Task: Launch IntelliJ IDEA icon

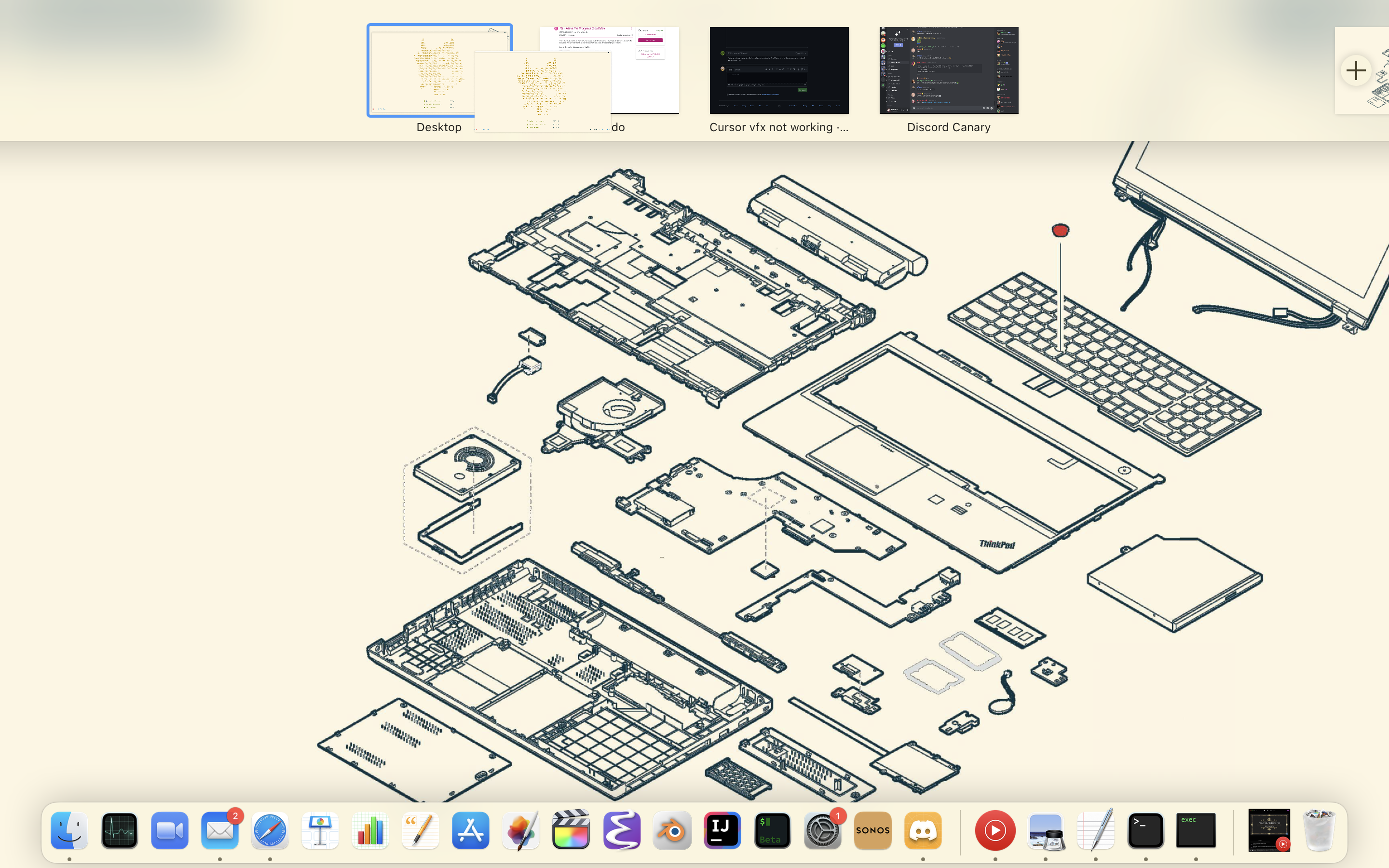Action: [722, 830]
